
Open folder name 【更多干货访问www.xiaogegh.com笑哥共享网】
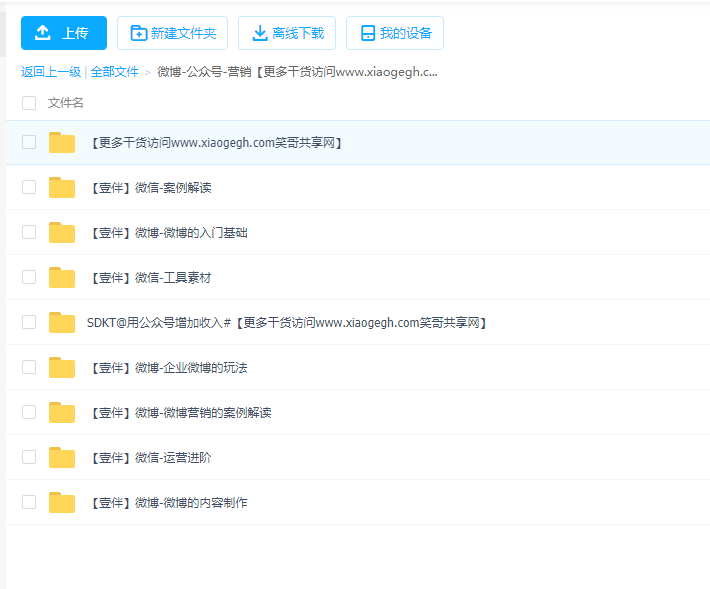tap(216, 143)
